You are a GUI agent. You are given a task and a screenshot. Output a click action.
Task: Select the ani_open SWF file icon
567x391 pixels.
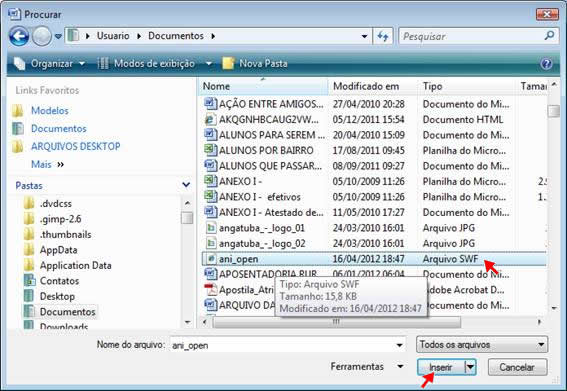point(210,259)
